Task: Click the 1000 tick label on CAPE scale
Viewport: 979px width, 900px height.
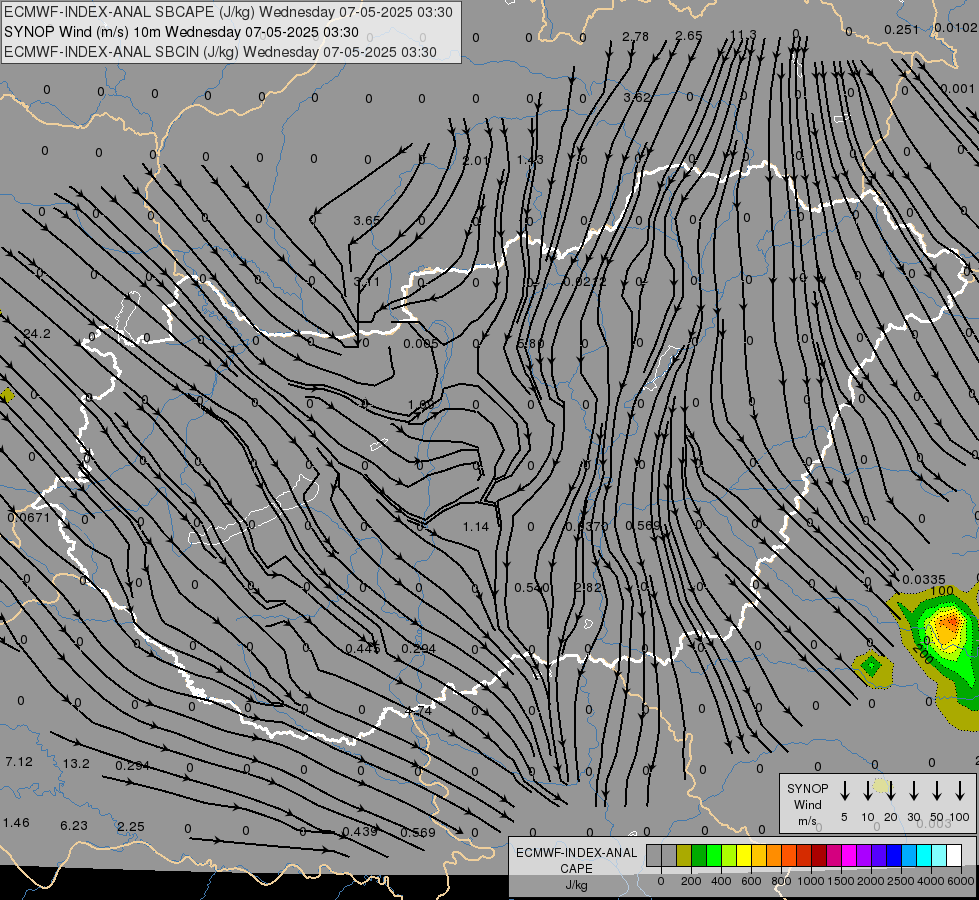Action: pyautogui.click(x=810, y=881)
